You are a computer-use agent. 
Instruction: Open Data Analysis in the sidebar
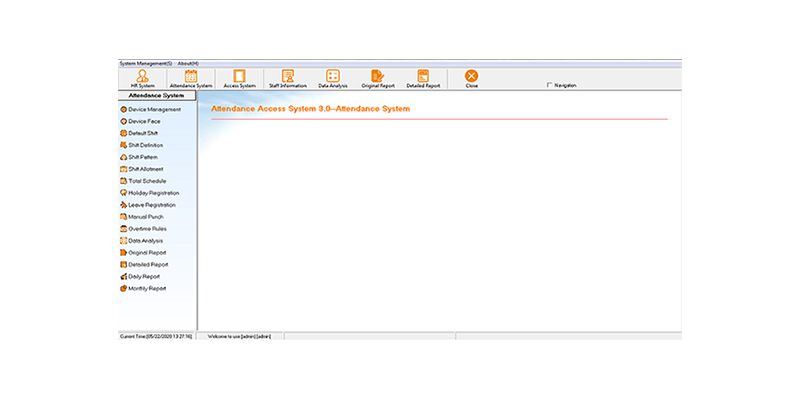(141, 241)
